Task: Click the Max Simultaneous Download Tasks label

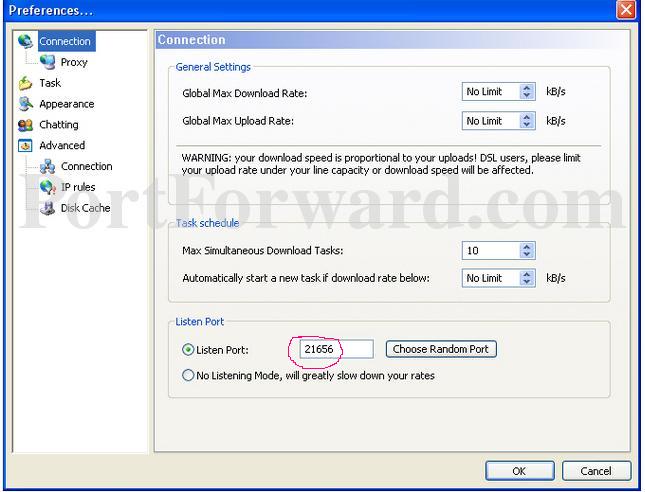Action: [x=263, y=251]
